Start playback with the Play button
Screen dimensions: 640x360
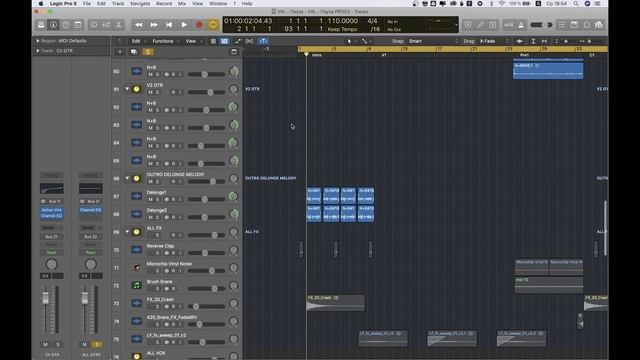pos(184,25)
